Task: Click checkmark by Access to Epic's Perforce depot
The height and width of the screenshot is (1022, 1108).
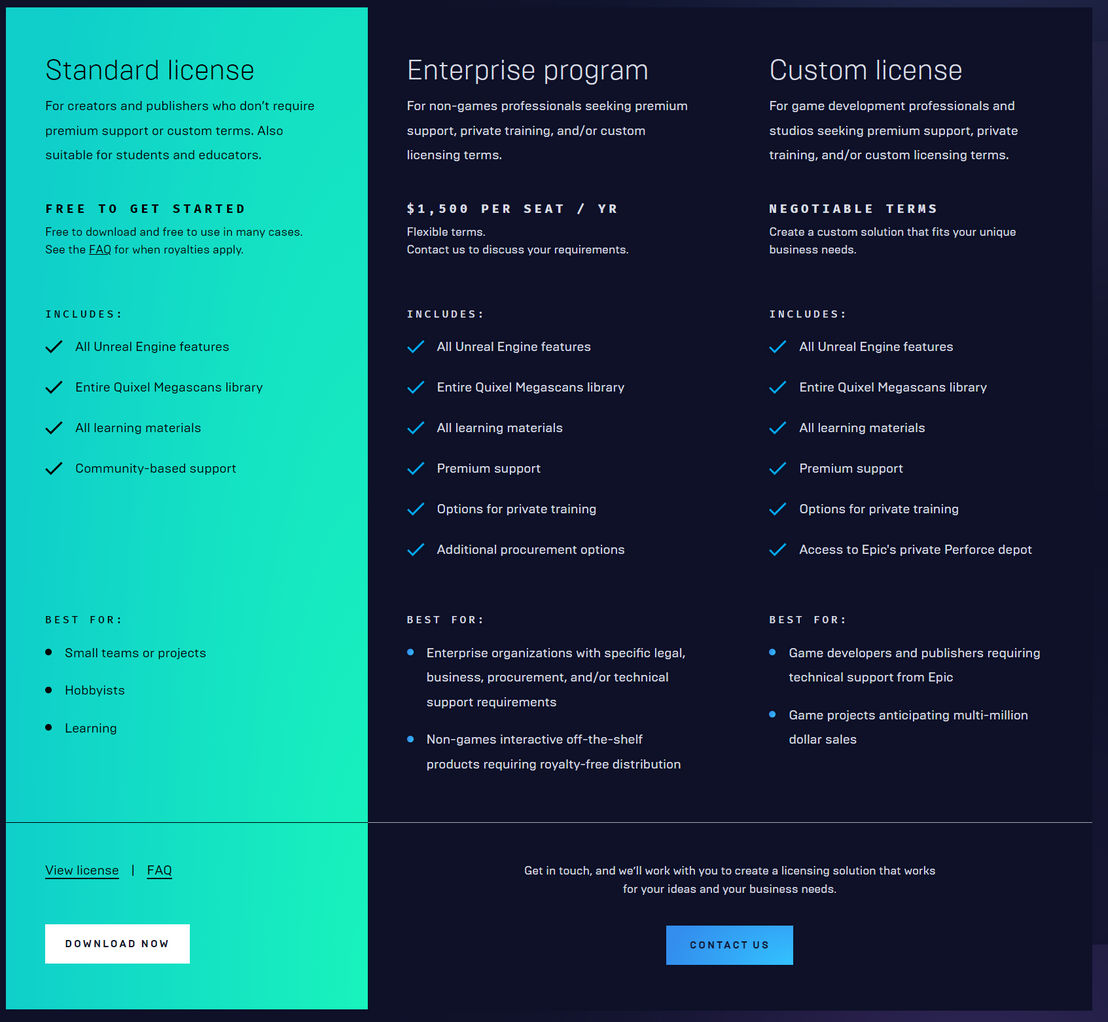Action: (x=777, y=550)
